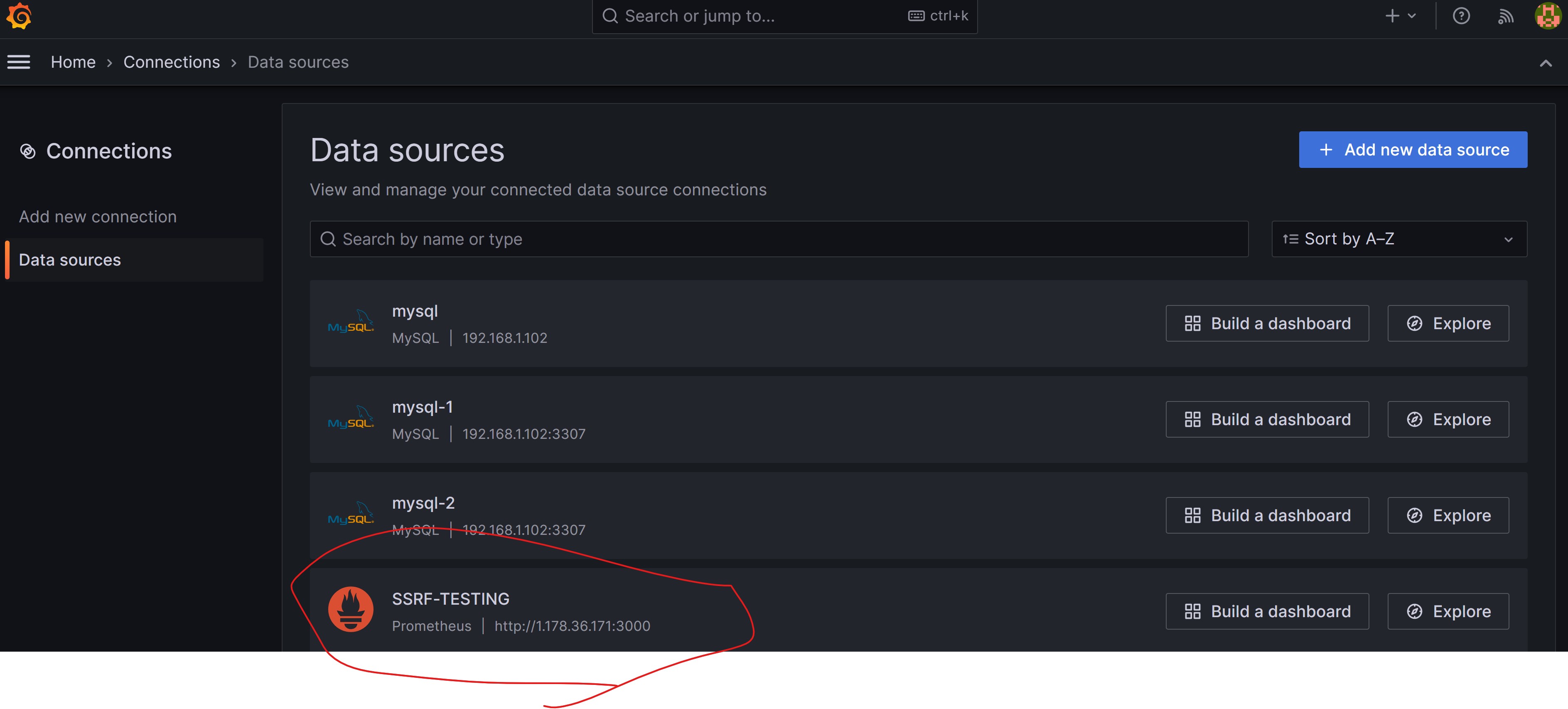Open Add new connection in the sidebar
The image size is (1568, 709).
coord(97,217)
